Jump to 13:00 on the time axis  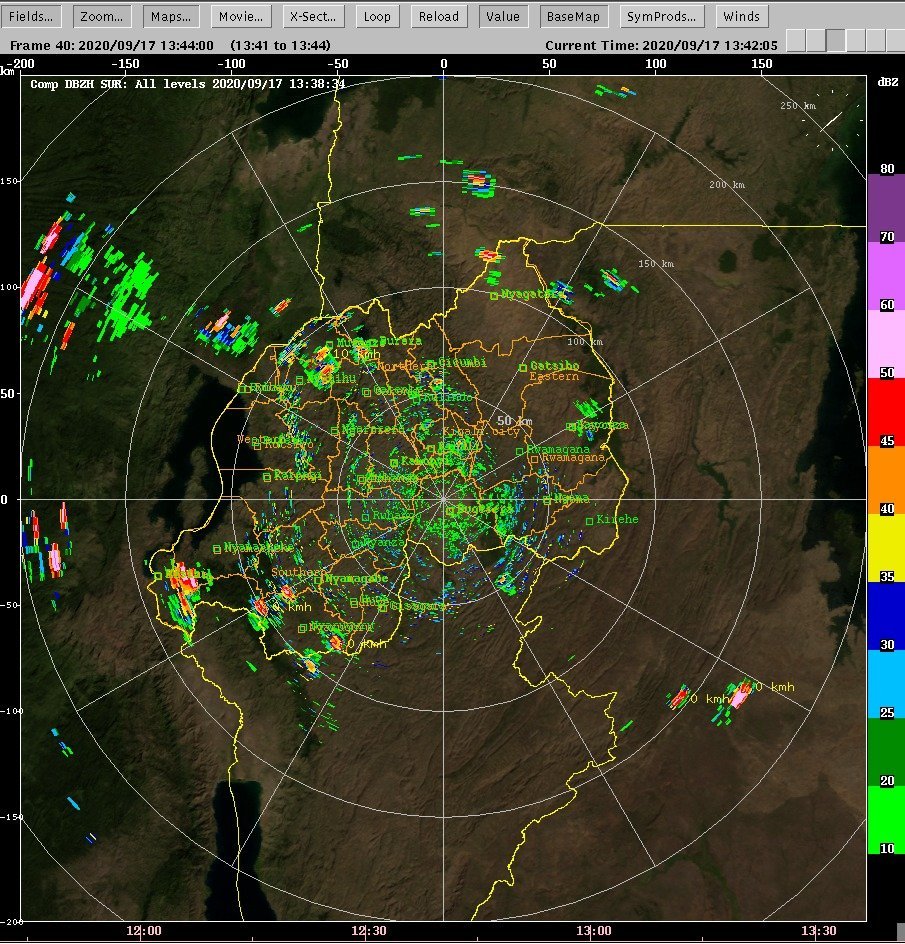594,931
